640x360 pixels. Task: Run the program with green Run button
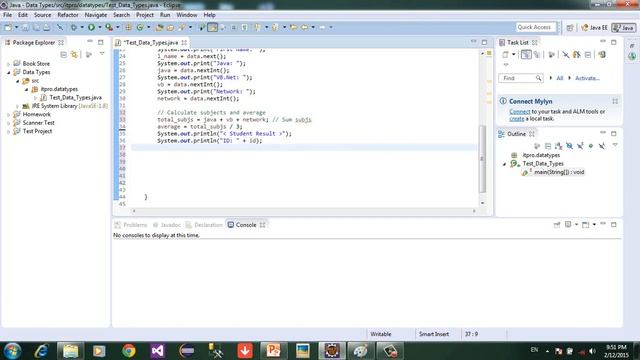click(x=91, y=27)
